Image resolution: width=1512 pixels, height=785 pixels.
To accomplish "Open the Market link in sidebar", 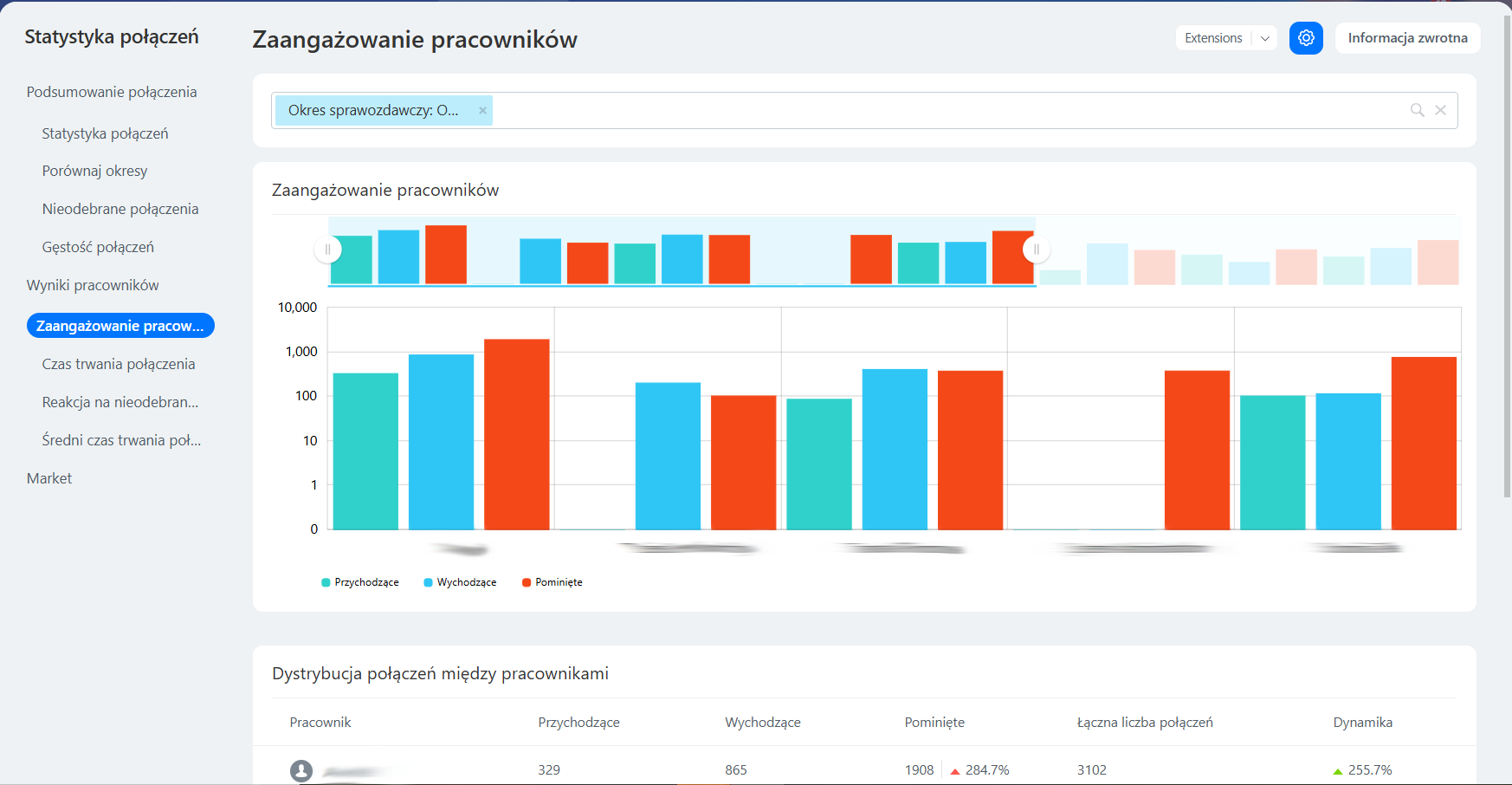I will (x=49, y=478).
